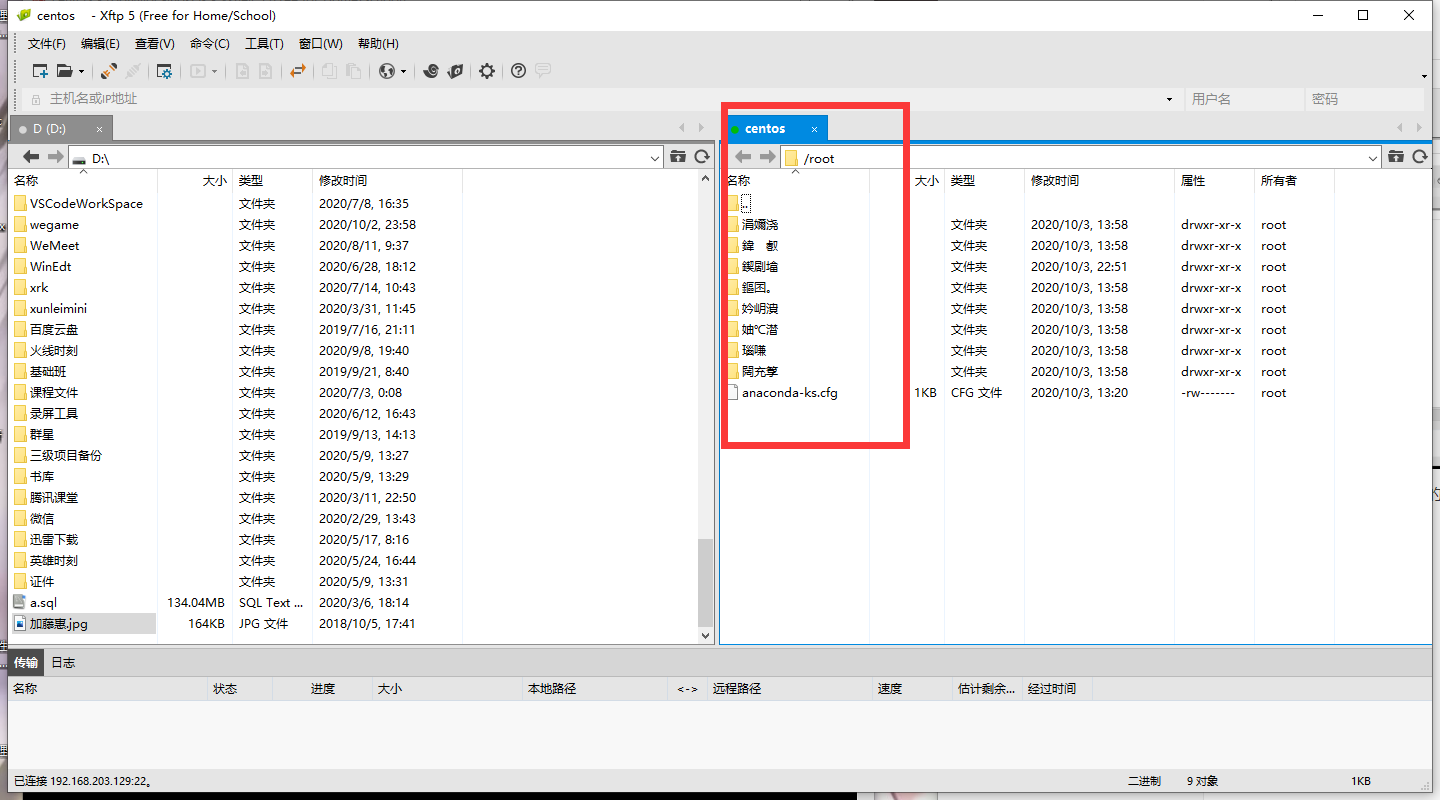
Task: Expand the Open Session dropdown arrow
Action: pos(81,72)
